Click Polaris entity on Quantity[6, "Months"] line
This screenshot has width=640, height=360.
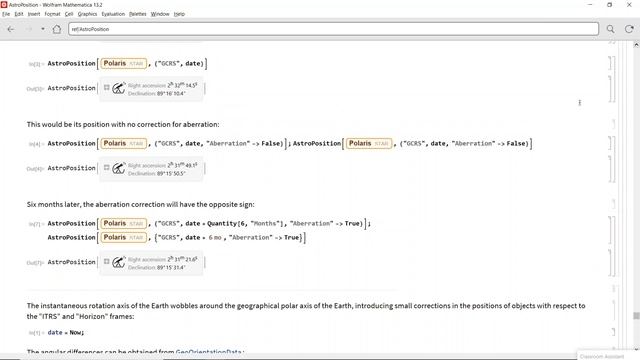(x=123, y=223)
